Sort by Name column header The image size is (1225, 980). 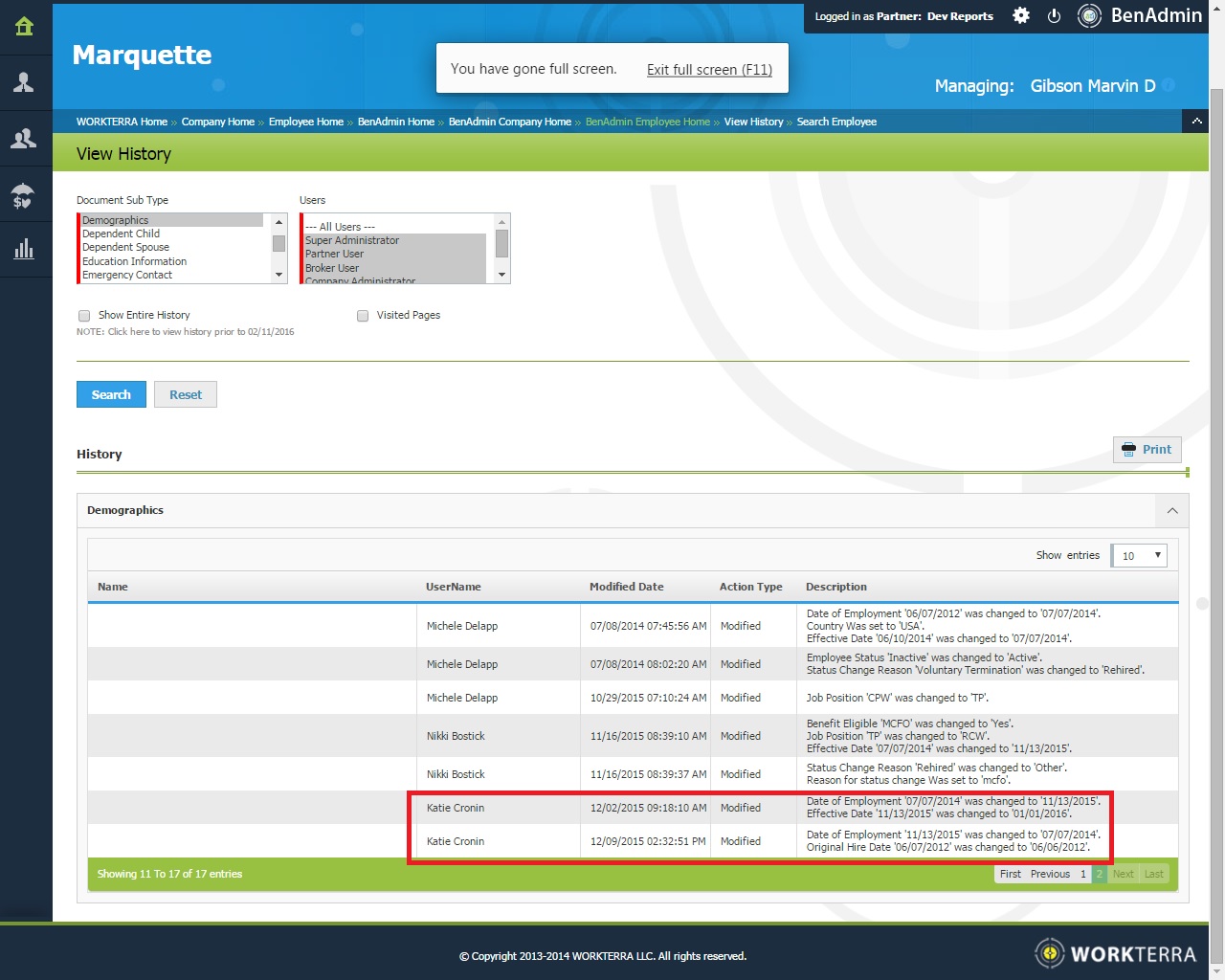pyautogui.click(x=112, y=587)
